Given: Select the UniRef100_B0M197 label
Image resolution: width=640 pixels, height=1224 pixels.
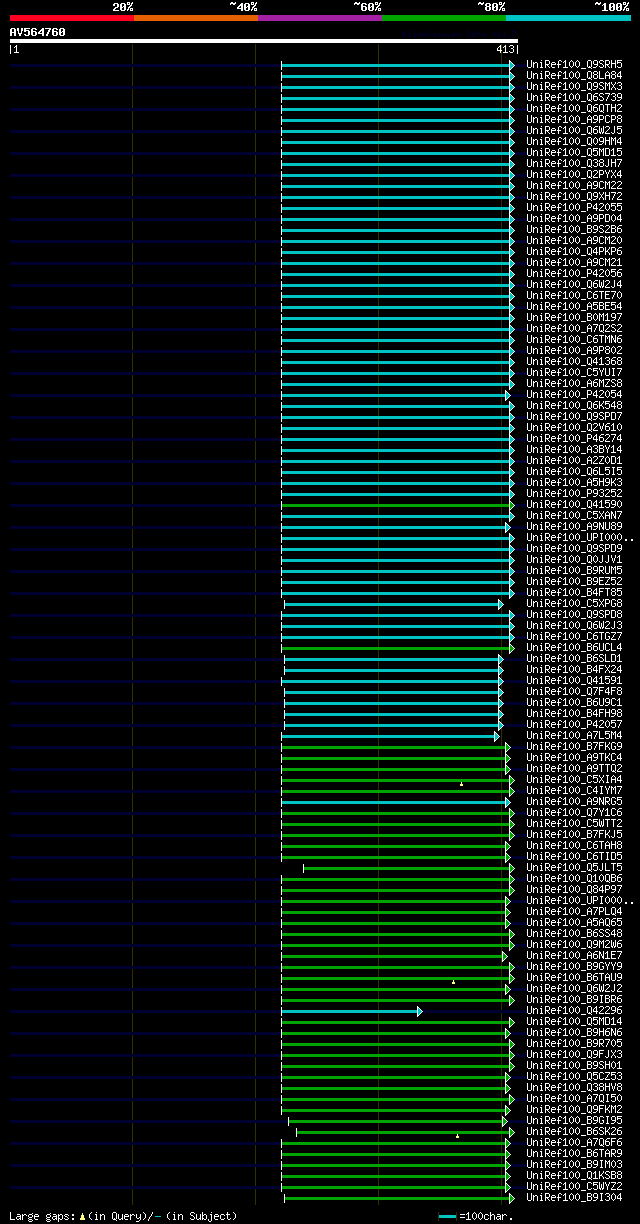Looking at the screenshot, I should [x=574, y=317].
